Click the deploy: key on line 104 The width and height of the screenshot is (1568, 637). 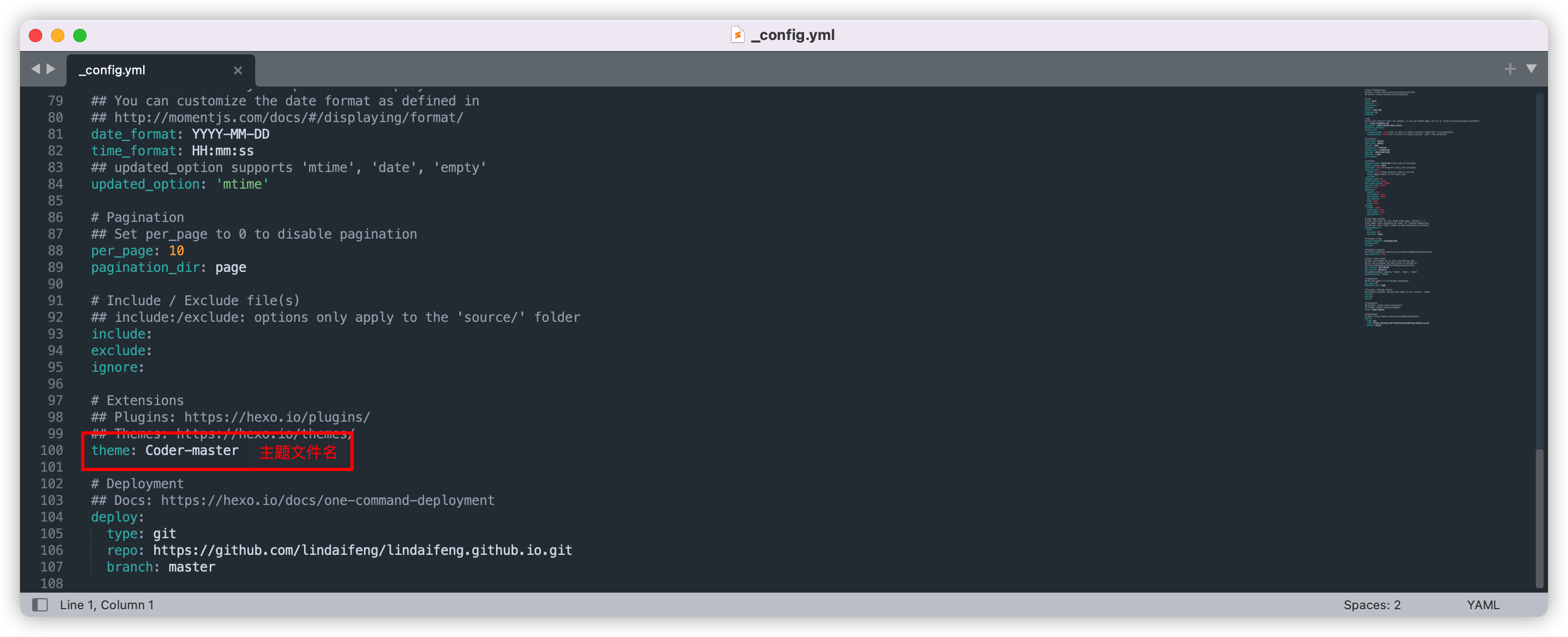click(118, 517)
